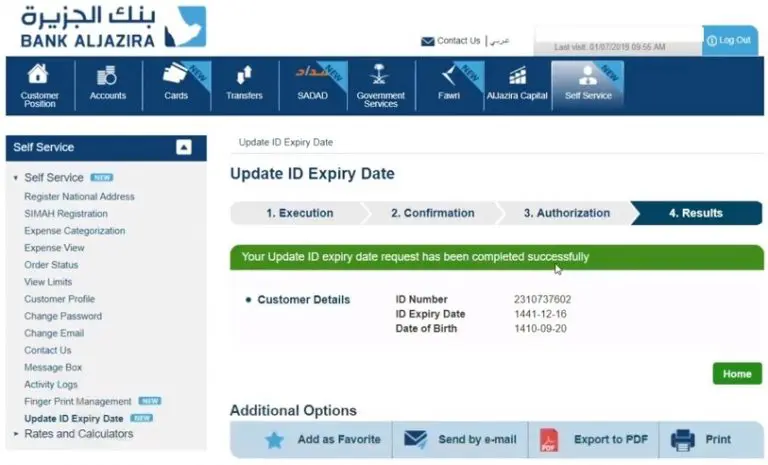The width and height of the screenshot is (768, 465).
Task: Click the Update ID Expiry Date breadcrumb
Action: tap(286, 142)
